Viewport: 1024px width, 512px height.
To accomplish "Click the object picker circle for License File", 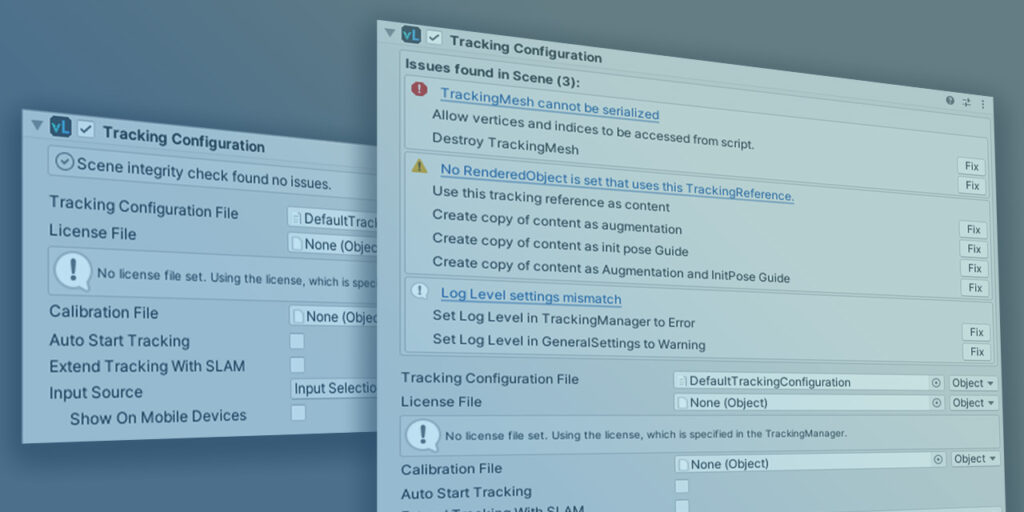I will (937, 403).
